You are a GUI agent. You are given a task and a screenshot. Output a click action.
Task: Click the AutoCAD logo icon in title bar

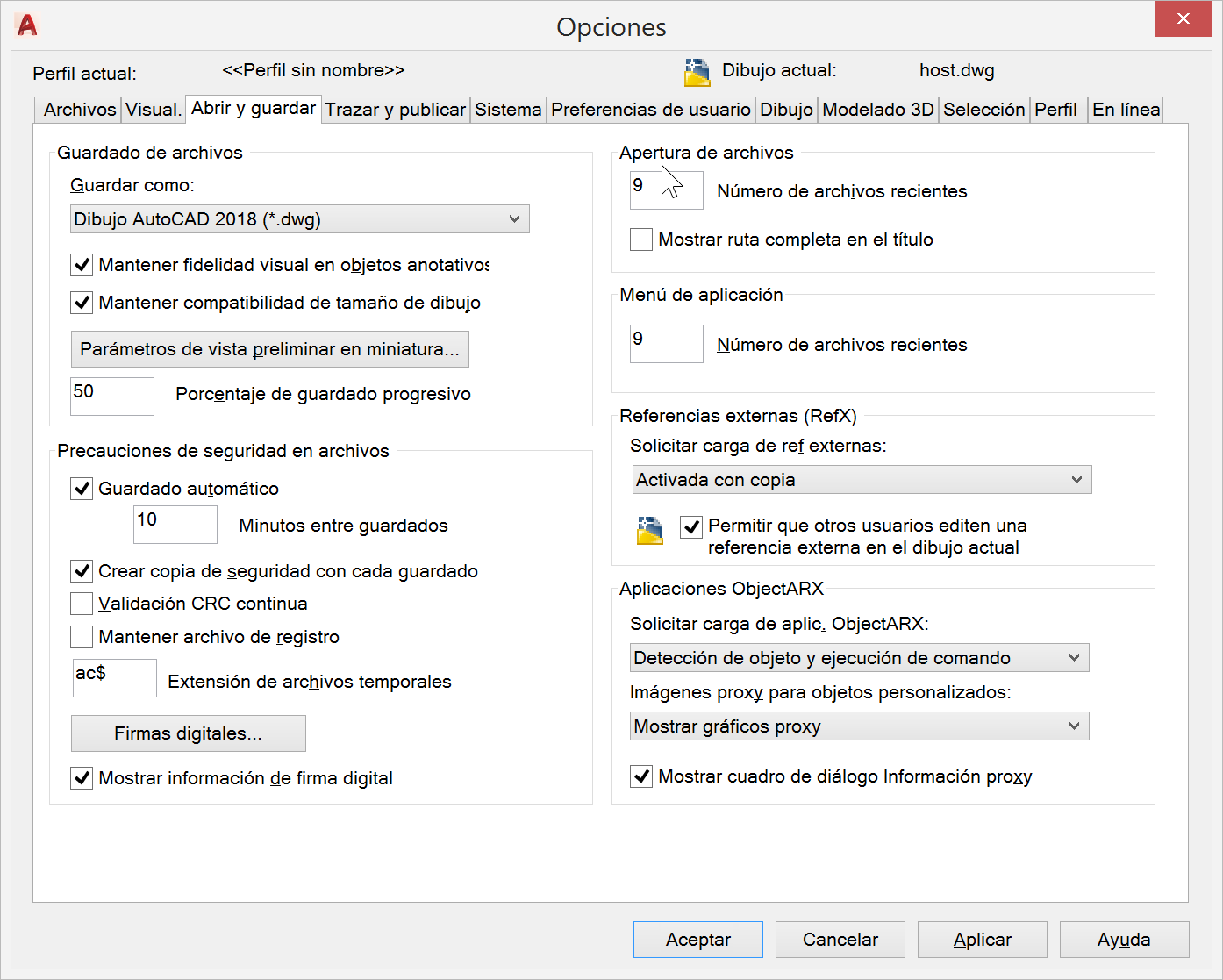[x=27, y=25]
